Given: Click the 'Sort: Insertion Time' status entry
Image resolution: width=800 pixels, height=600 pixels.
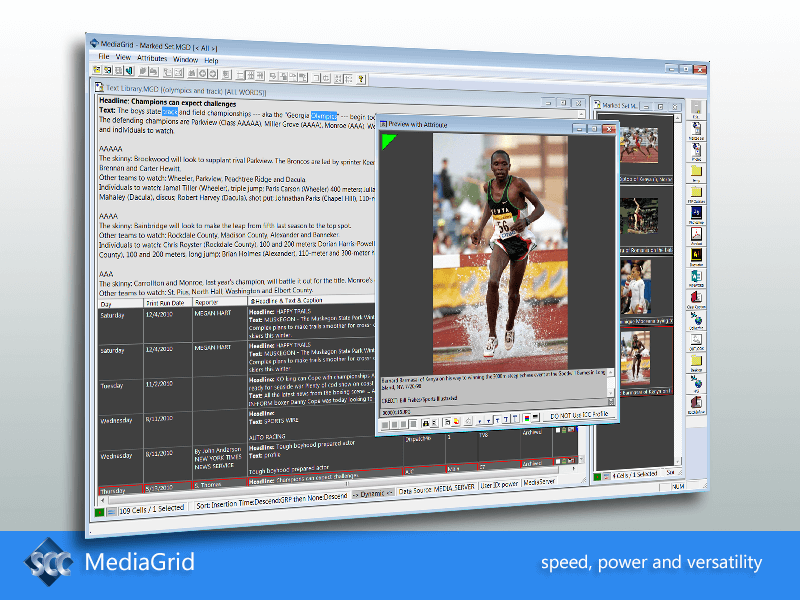Looking at the screenshot, I should [272, 501].
